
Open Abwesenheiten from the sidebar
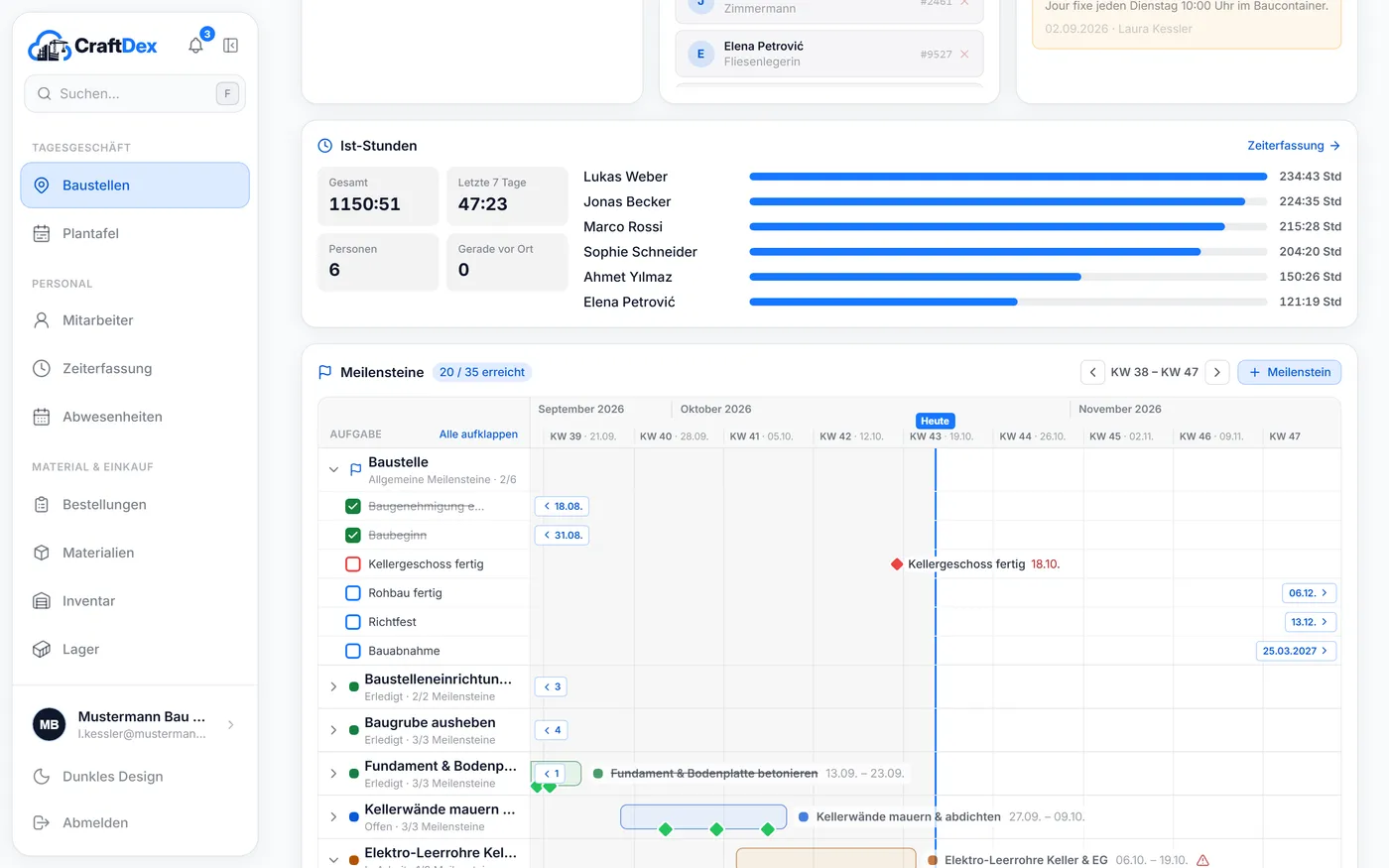(x=135, y=417)
